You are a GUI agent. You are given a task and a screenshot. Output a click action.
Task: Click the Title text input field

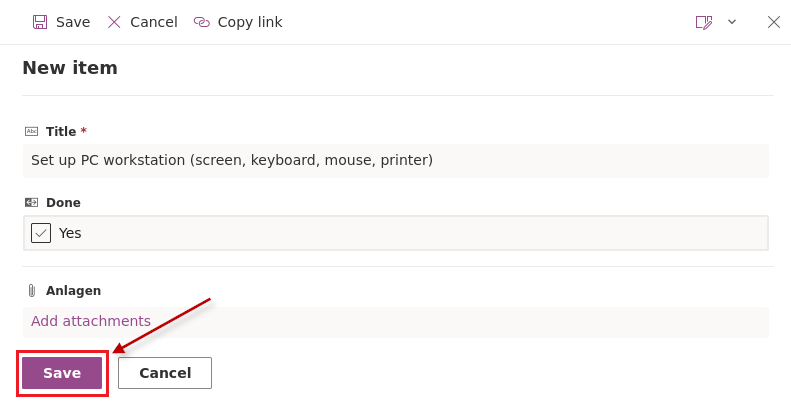[396, 160]
